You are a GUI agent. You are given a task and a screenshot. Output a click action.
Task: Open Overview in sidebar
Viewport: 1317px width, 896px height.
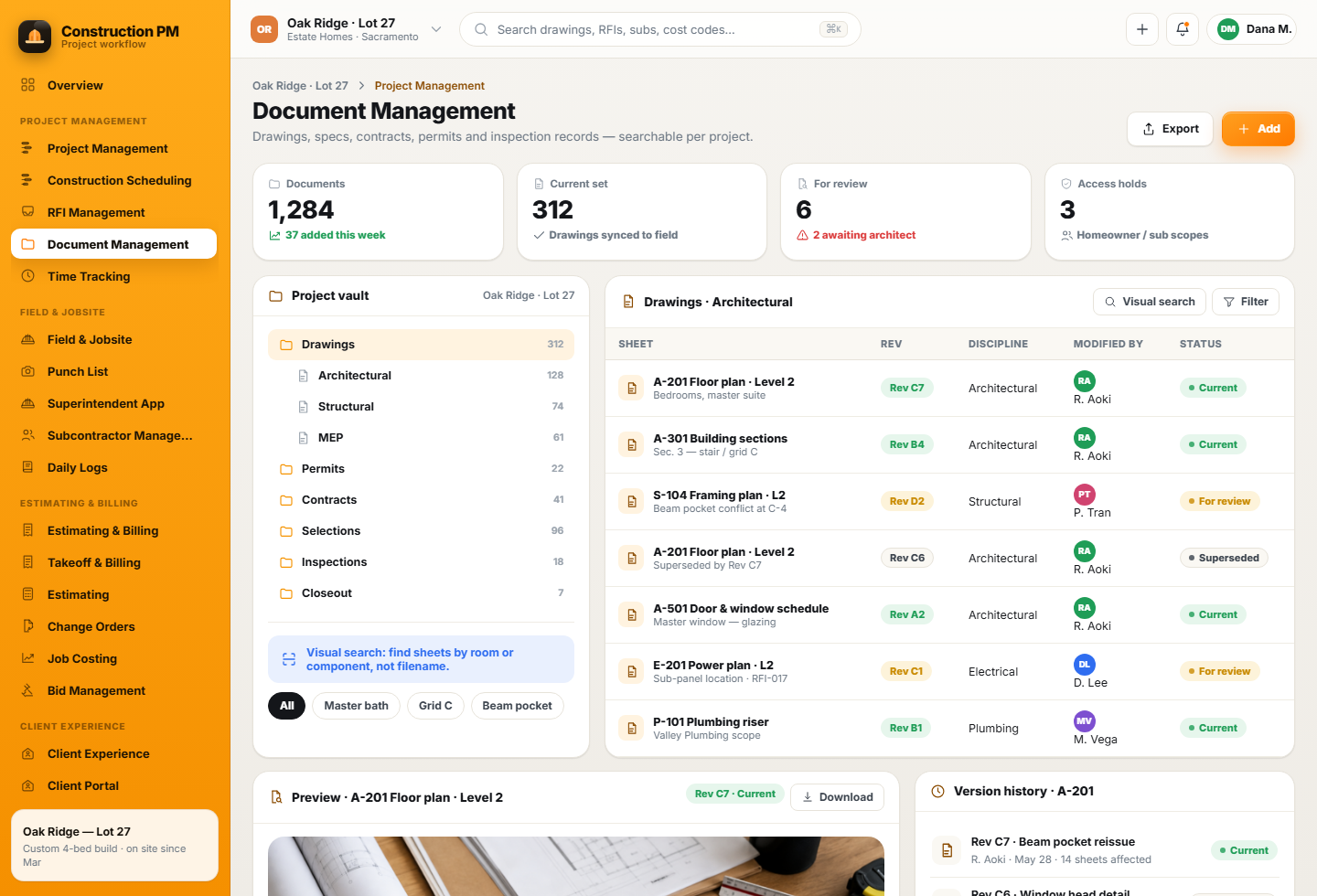[x=113, y=85]
